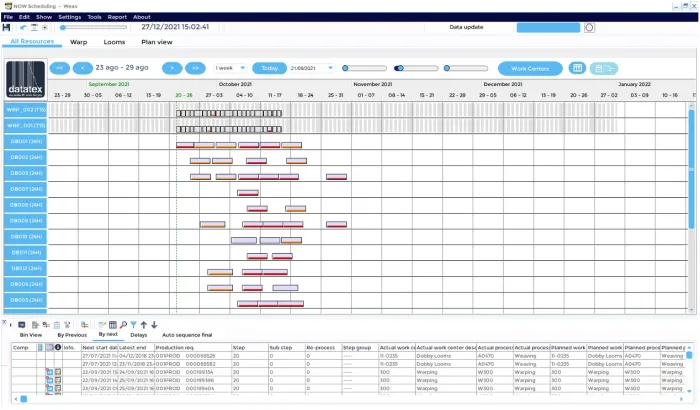Open the '1 week' period dropdown

(229, 68)
